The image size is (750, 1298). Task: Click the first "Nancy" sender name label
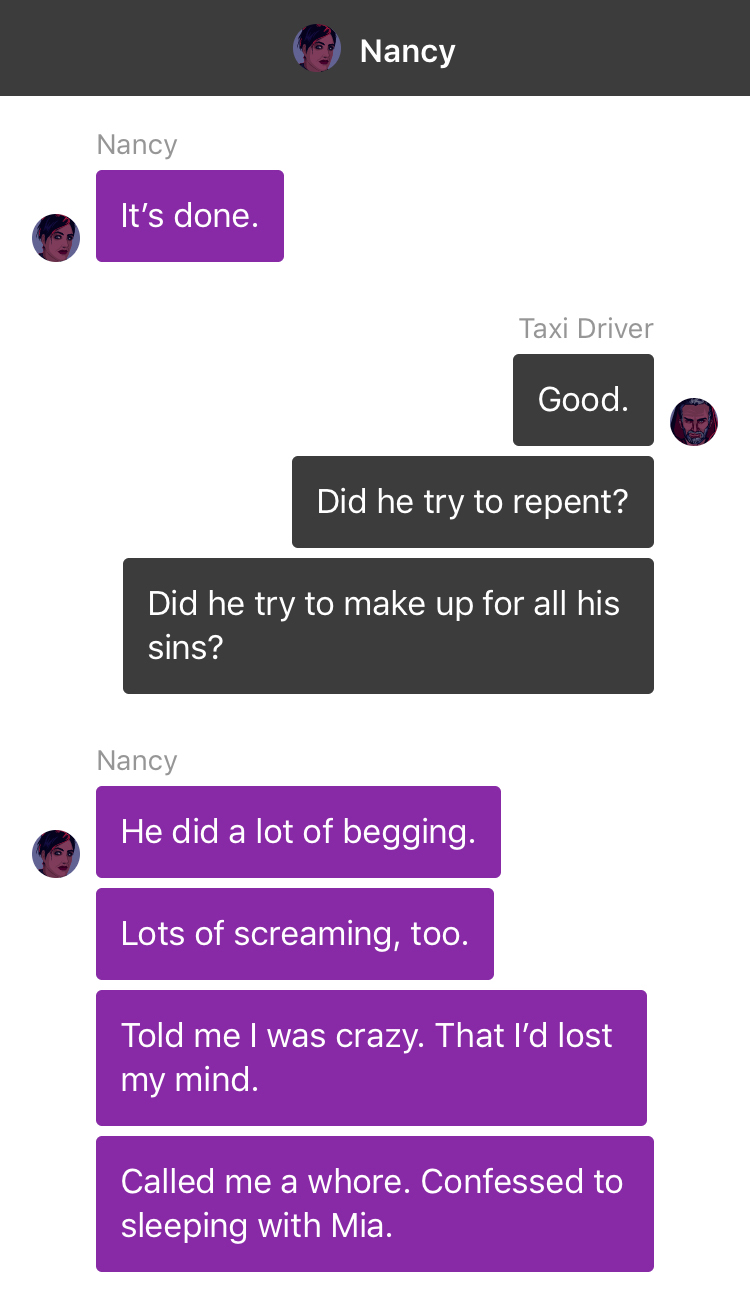tap(137, 145)
